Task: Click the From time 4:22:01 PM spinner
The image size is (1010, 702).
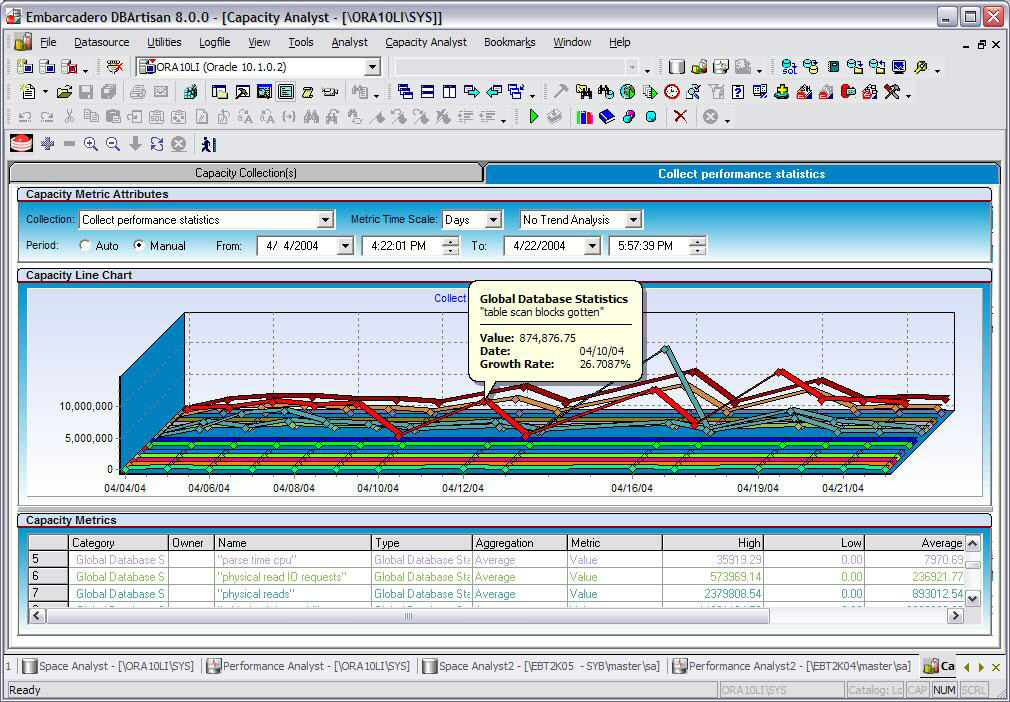Action: click(x=451, y=245)
